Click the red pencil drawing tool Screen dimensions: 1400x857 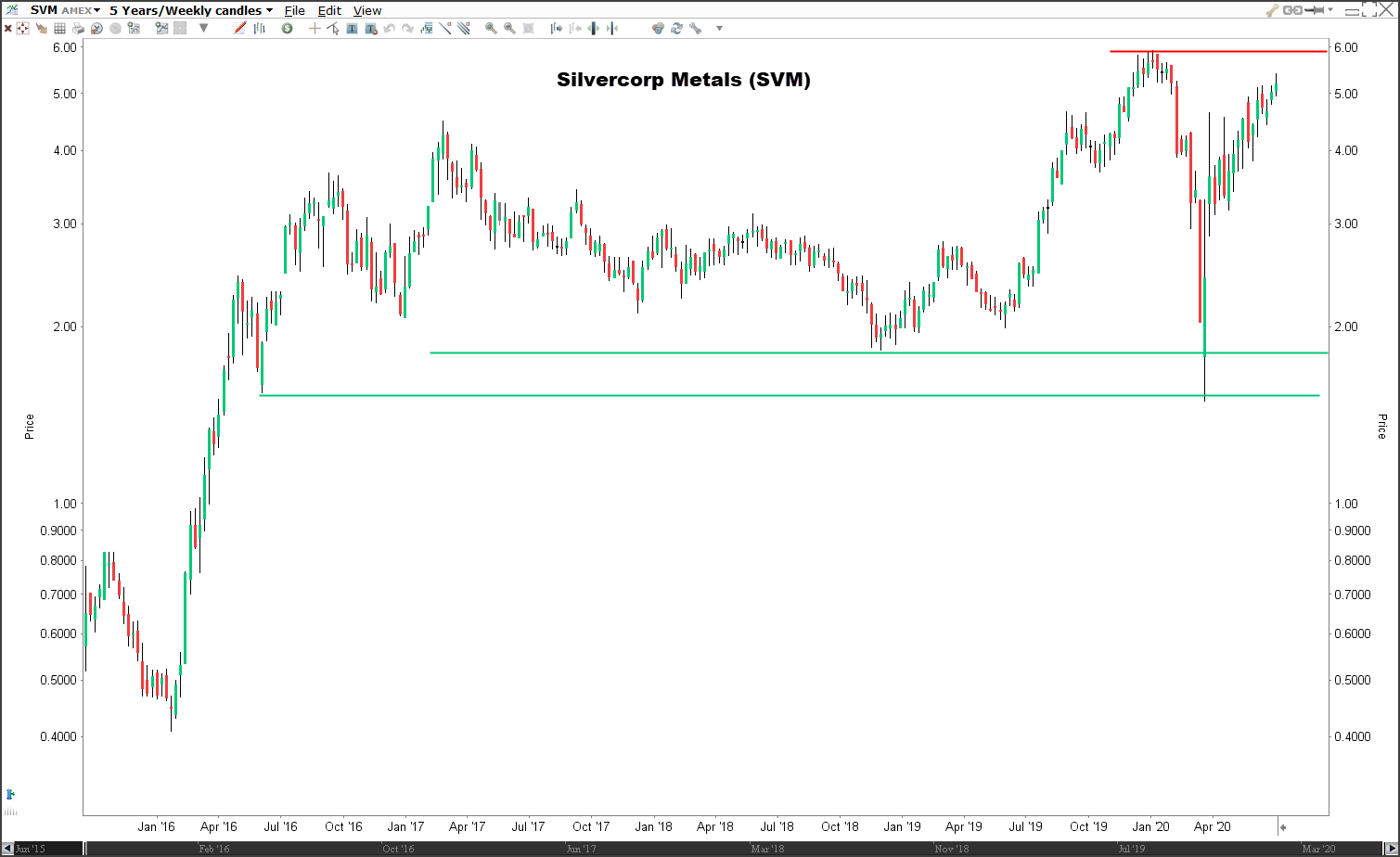click(x=240, y=29)
